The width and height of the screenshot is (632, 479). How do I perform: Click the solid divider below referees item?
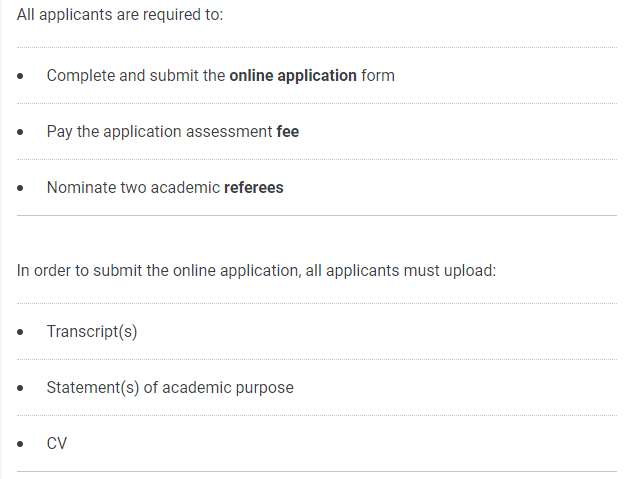pos(317,215)
